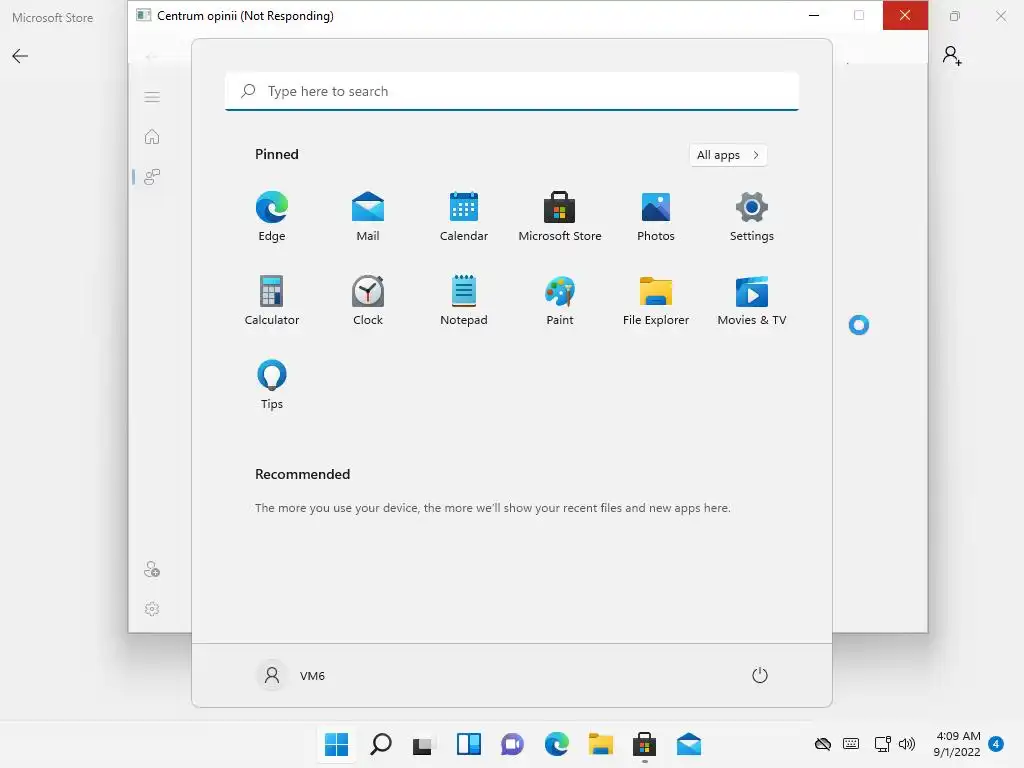Open taskbar Search magnifier icon

point(381,744)
